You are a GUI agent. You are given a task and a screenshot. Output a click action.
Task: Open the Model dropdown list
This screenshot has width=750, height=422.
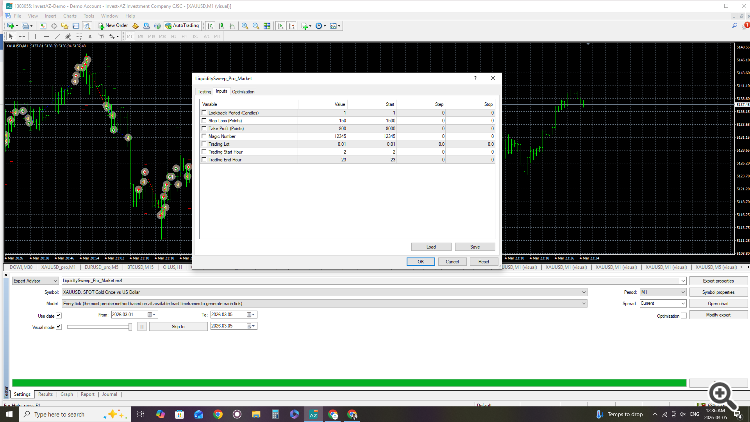(x=584, y=303)
